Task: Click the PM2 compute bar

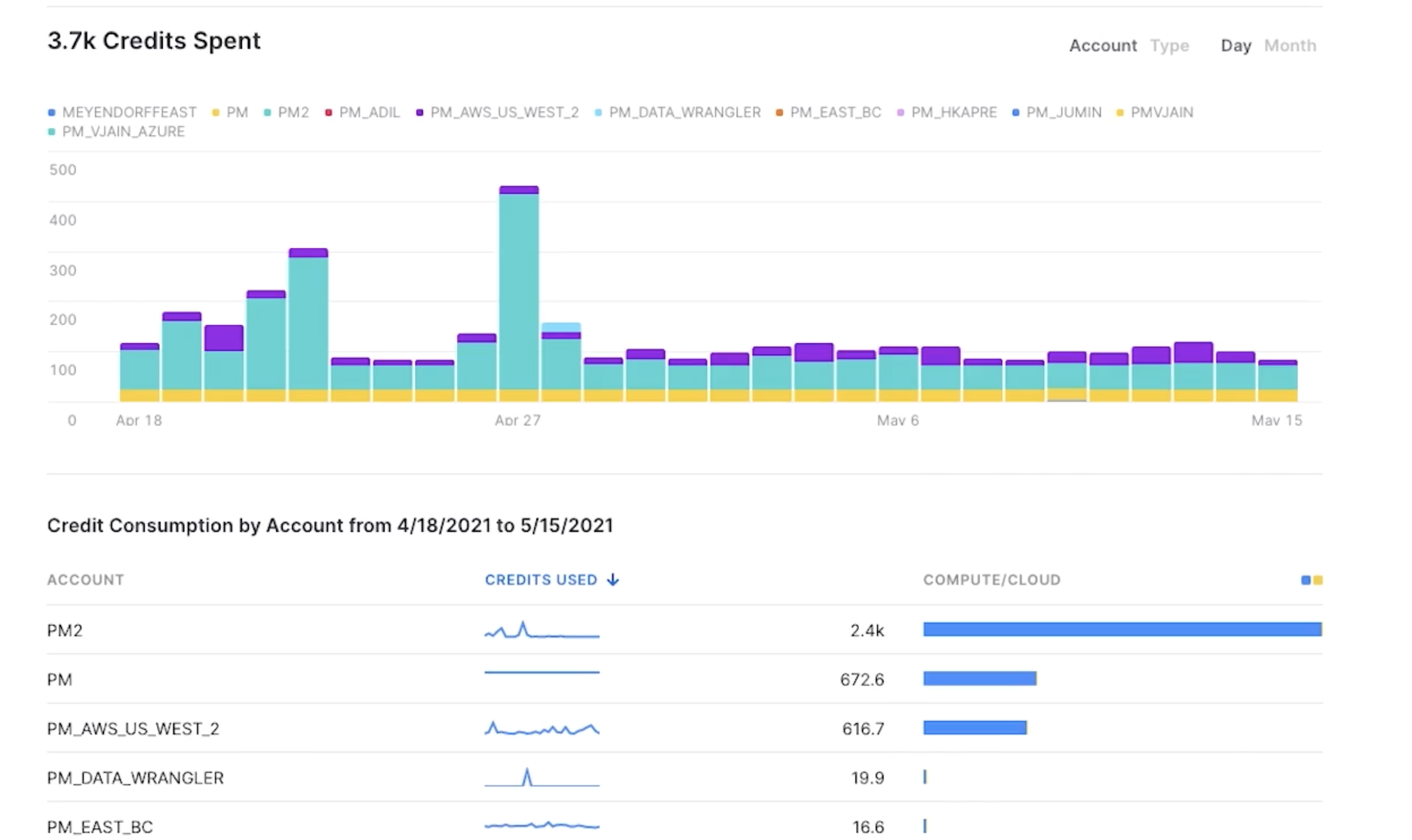Action: [x=1122, y=629]
